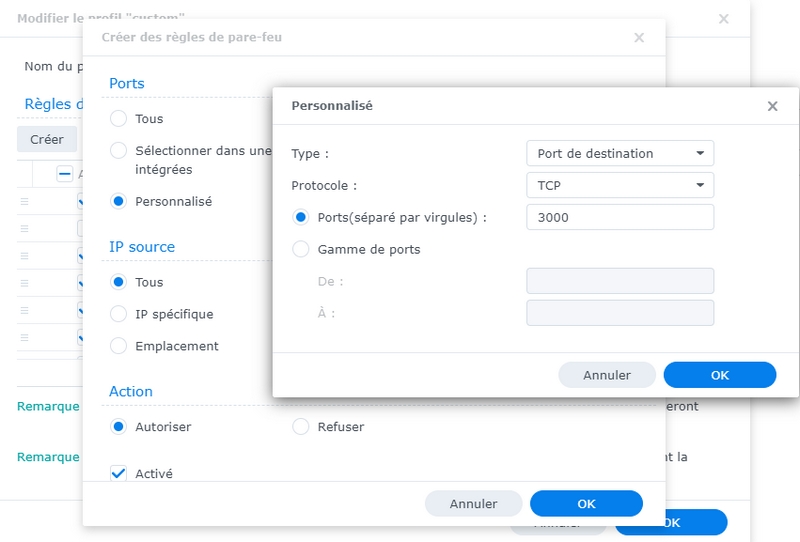Select the Refuser action radio button
The height and width of the screenshot is (542, 800).
[301, 427]
